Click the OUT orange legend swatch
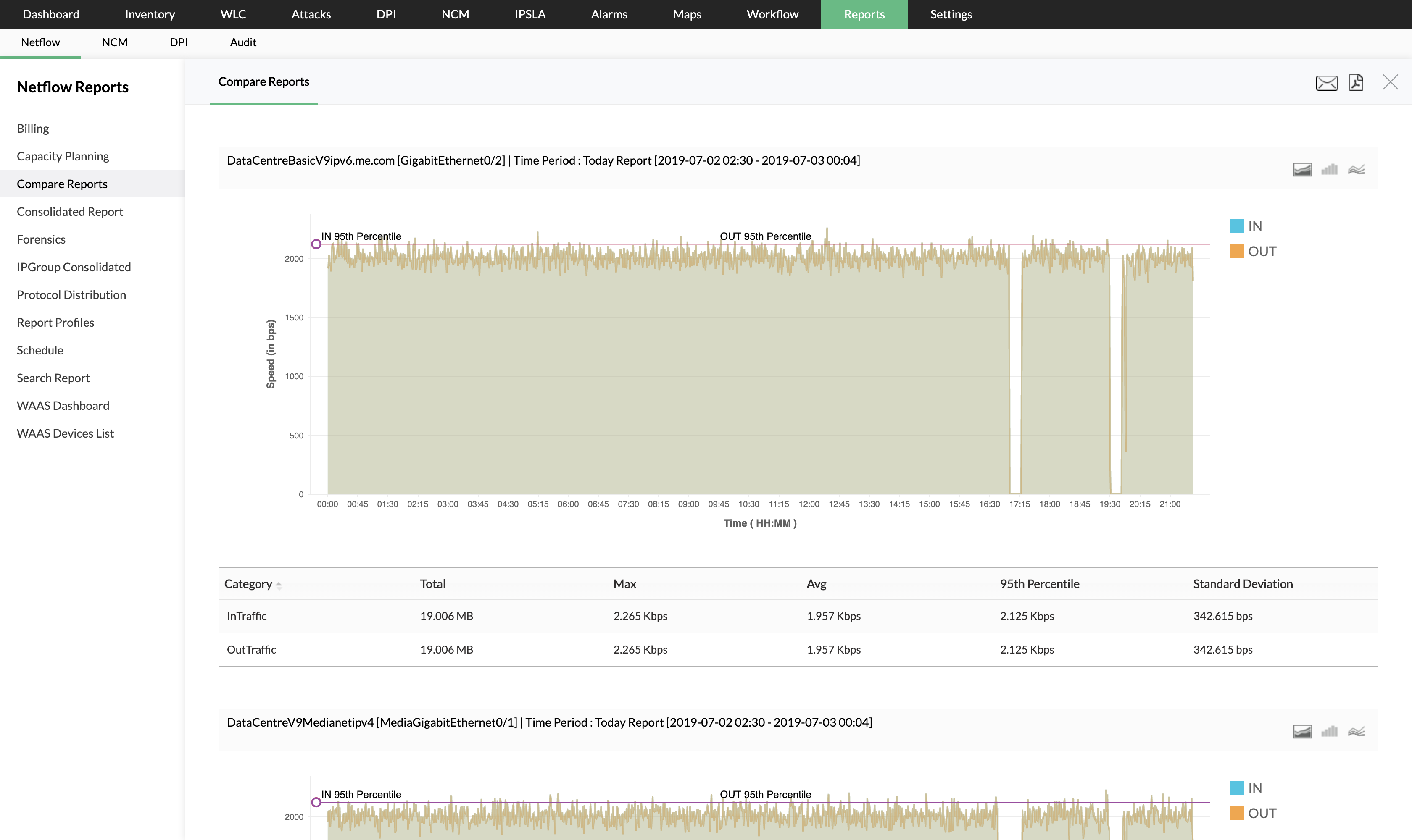 (1236, 251)
